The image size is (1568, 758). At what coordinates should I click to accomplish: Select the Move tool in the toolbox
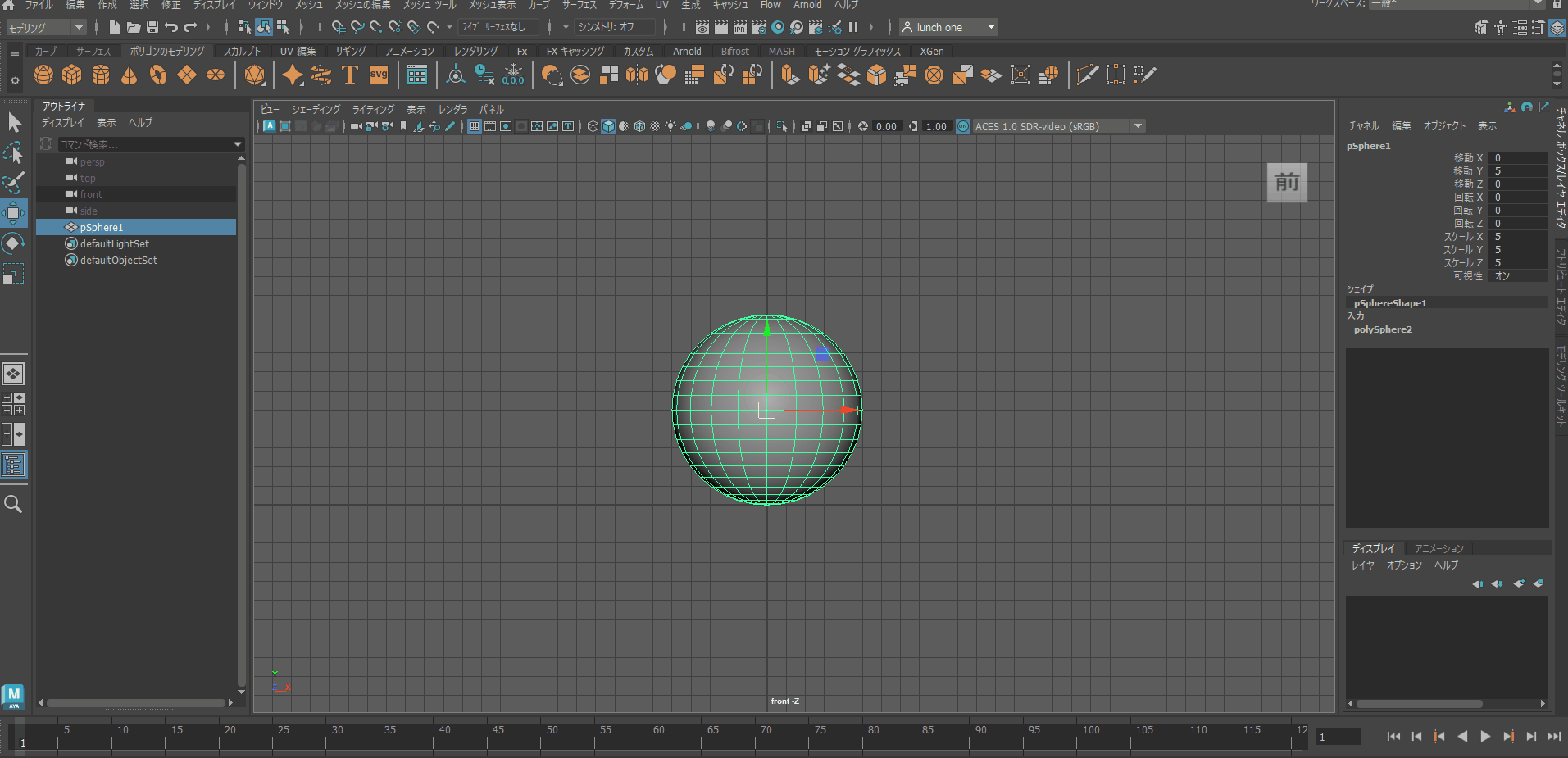[14, 213]
